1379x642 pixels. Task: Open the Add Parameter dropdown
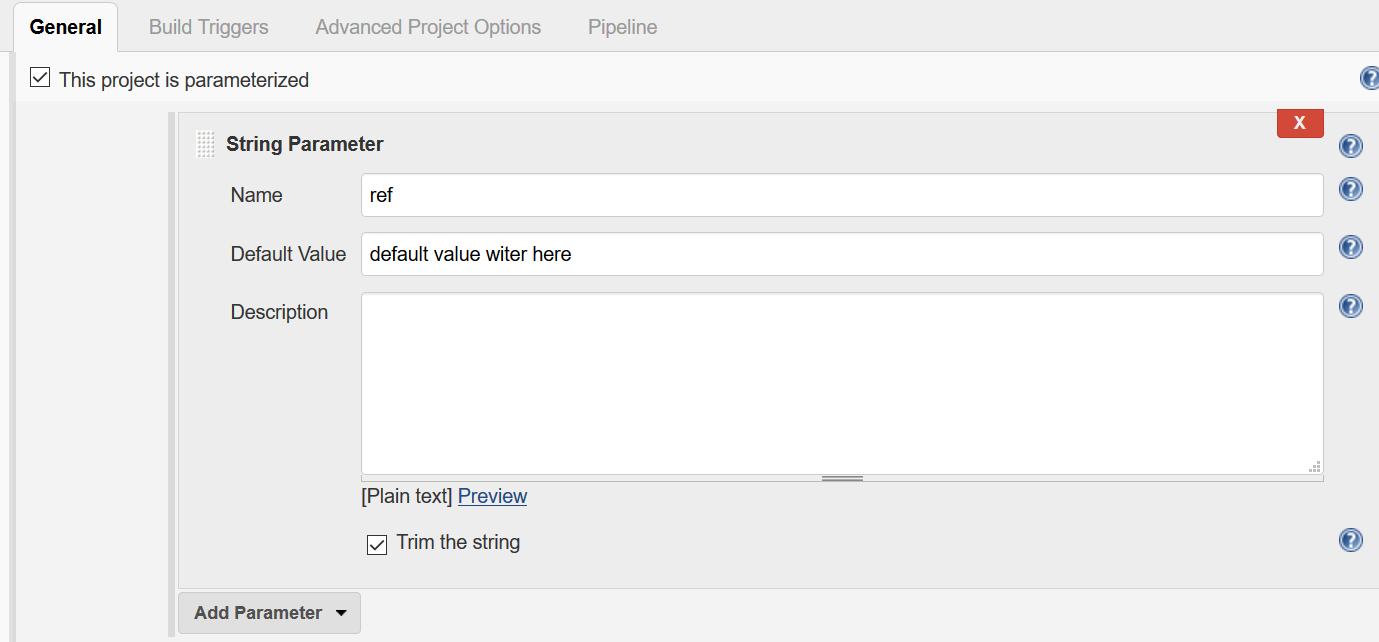(269, 613)
